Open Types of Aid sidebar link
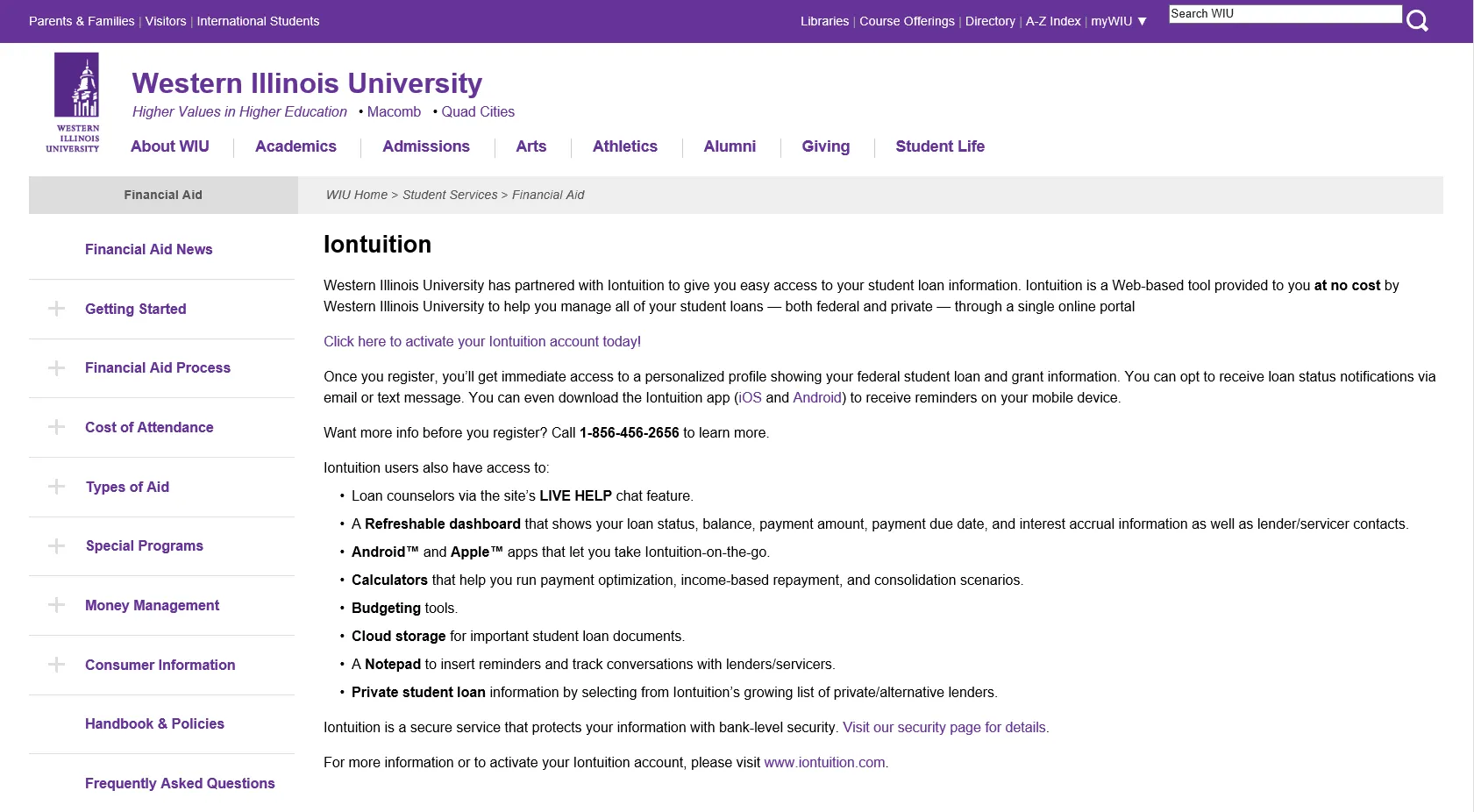This screenshot has width=1474, height=812. click(127, 488)
